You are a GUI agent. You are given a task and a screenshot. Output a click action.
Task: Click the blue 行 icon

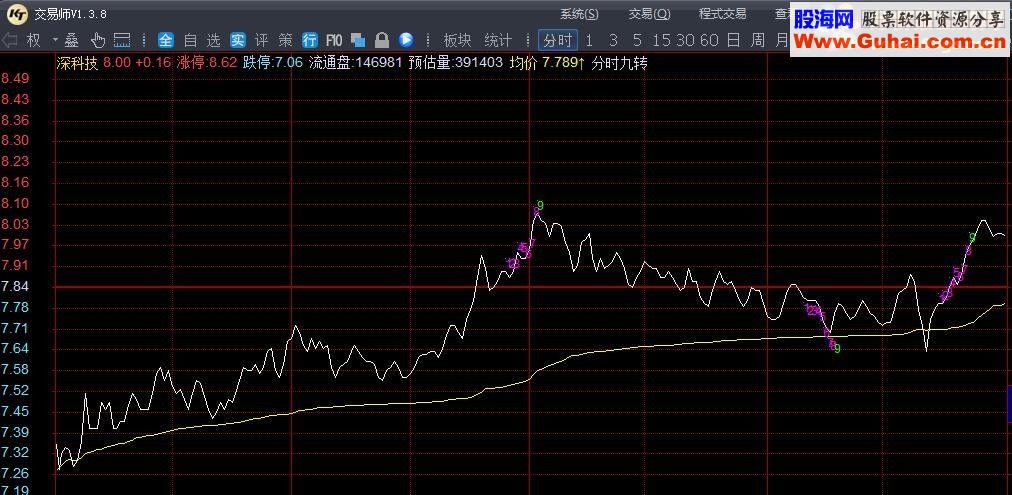tap(310, 41)
